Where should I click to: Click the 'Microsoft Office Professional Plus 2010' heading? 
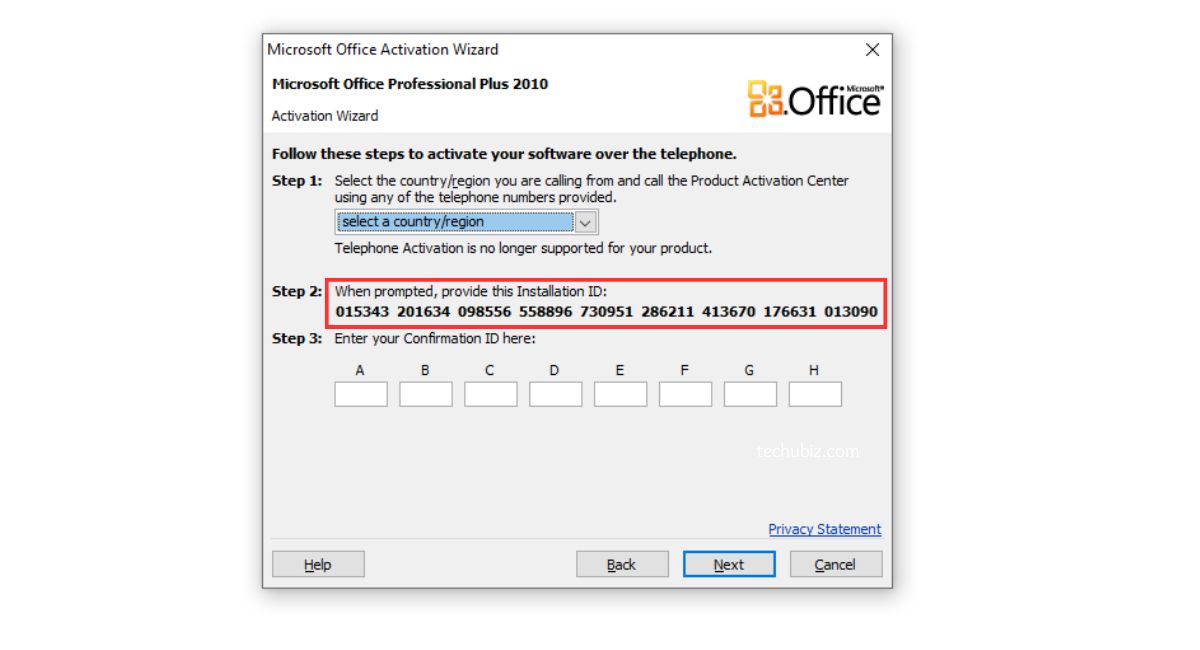[410, 84]
